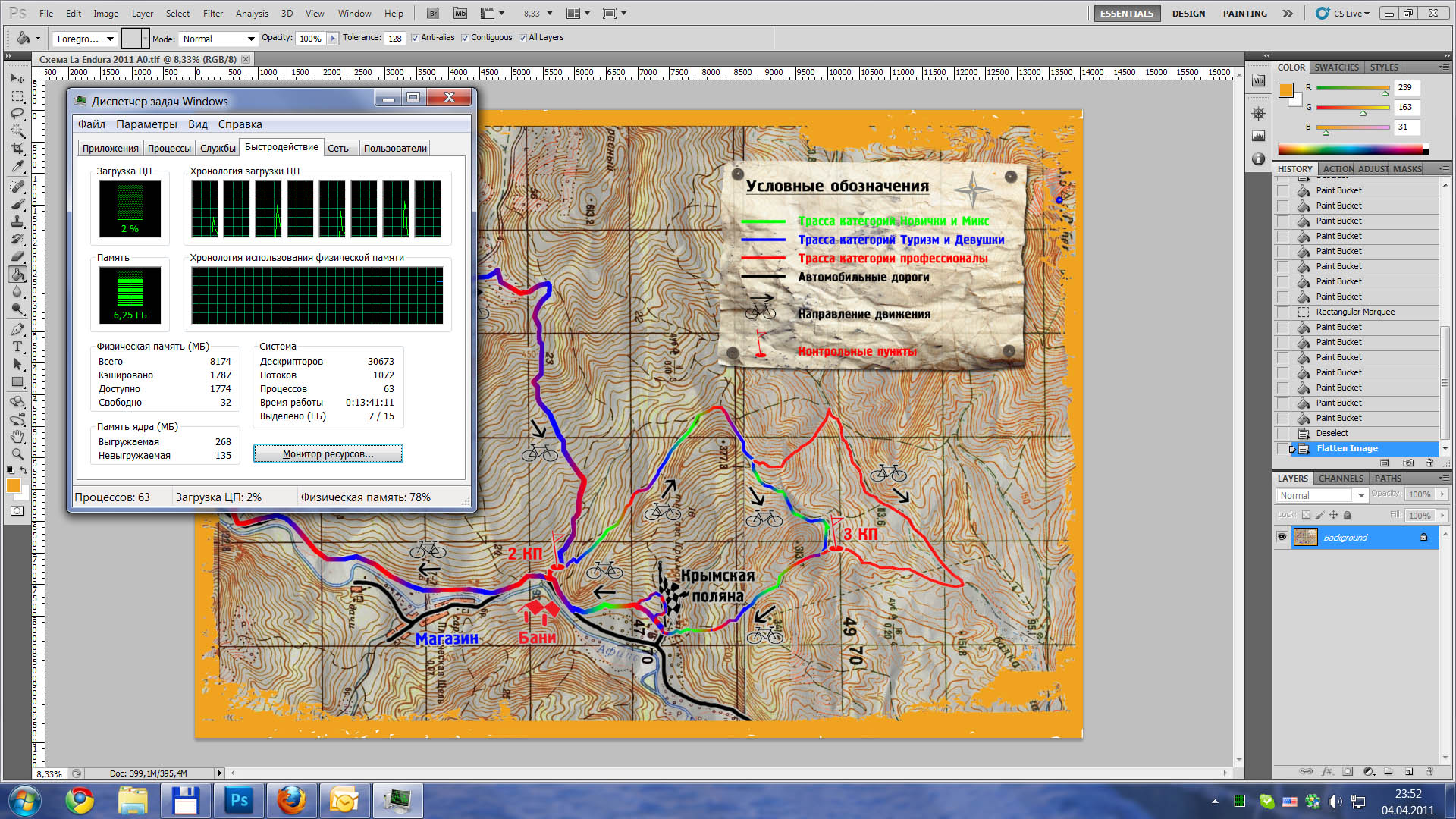
Task: Toggle the All Layers checkbox
Action: tap(522, 38)
